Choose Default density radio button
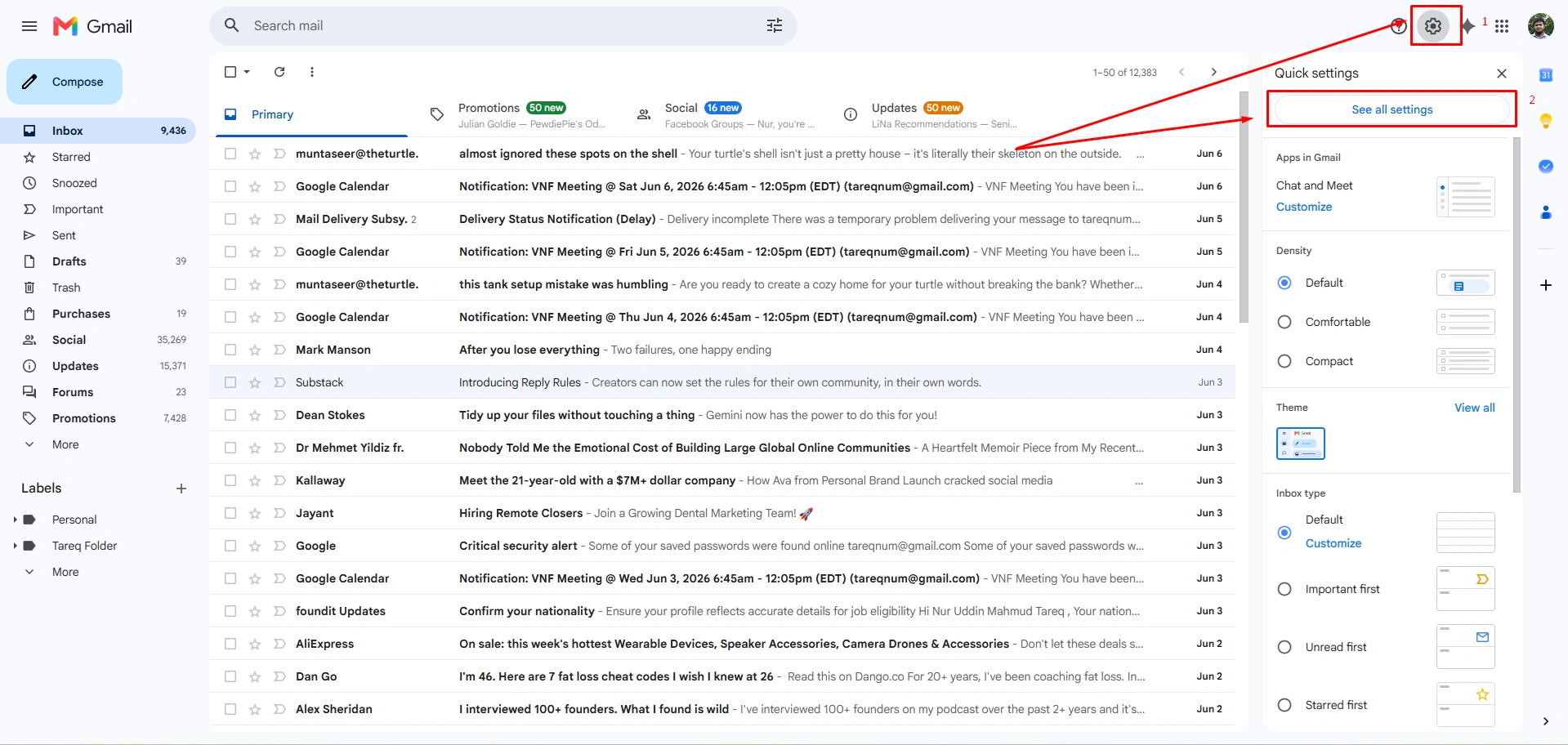Viewport: 1568px width, 745px height. pos(1284,283)
